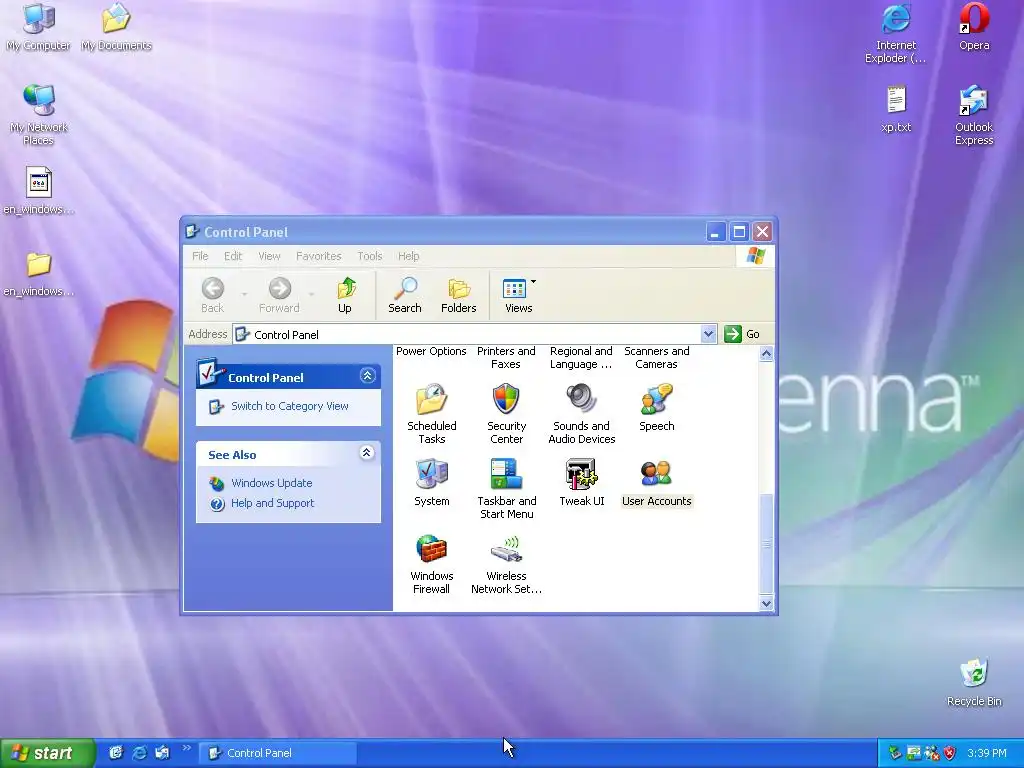Click Switch to Category View link
1024x768 pixels.
click(289, 406)
